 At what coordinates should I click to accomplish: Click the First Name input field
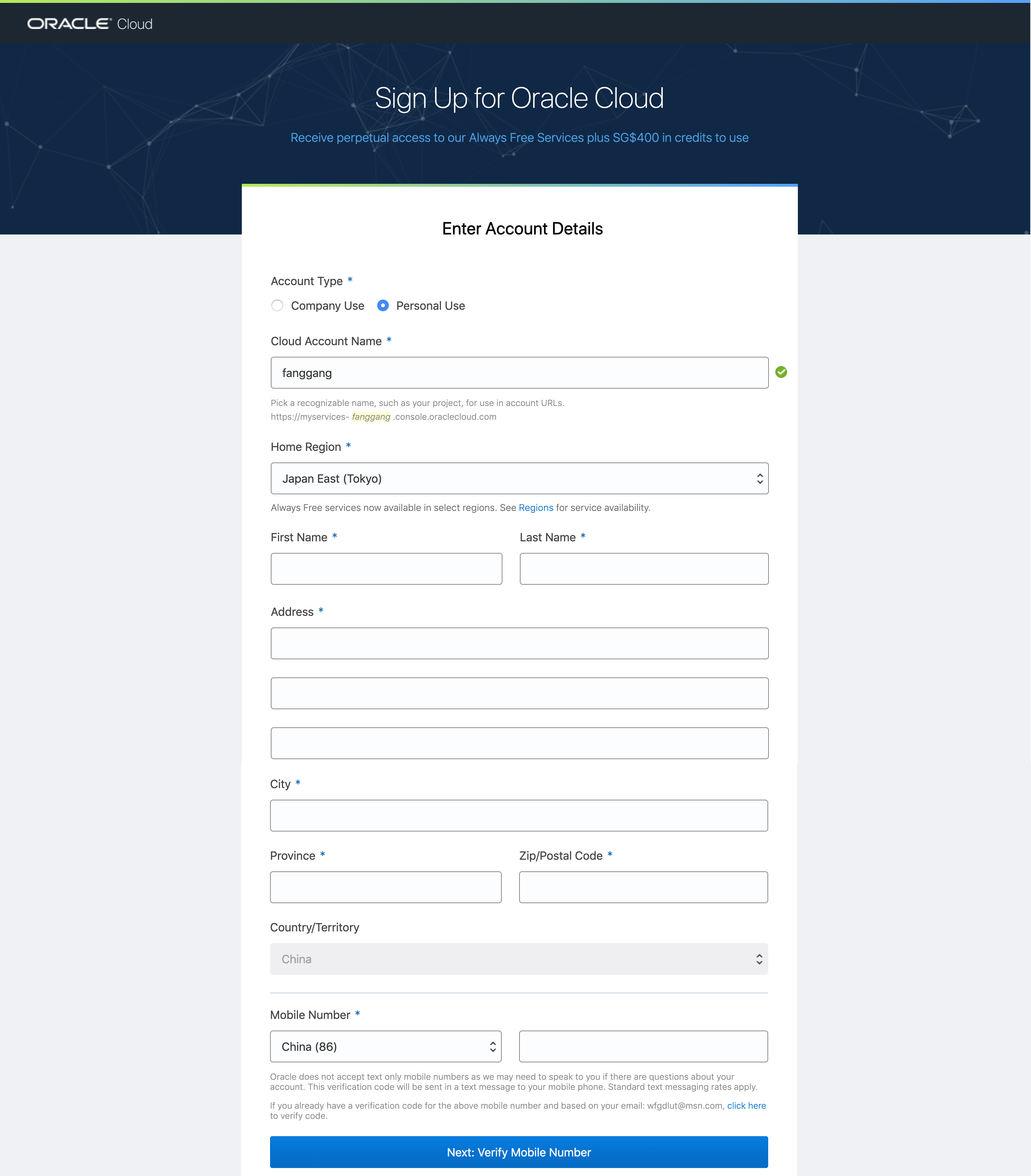point(387,569)
